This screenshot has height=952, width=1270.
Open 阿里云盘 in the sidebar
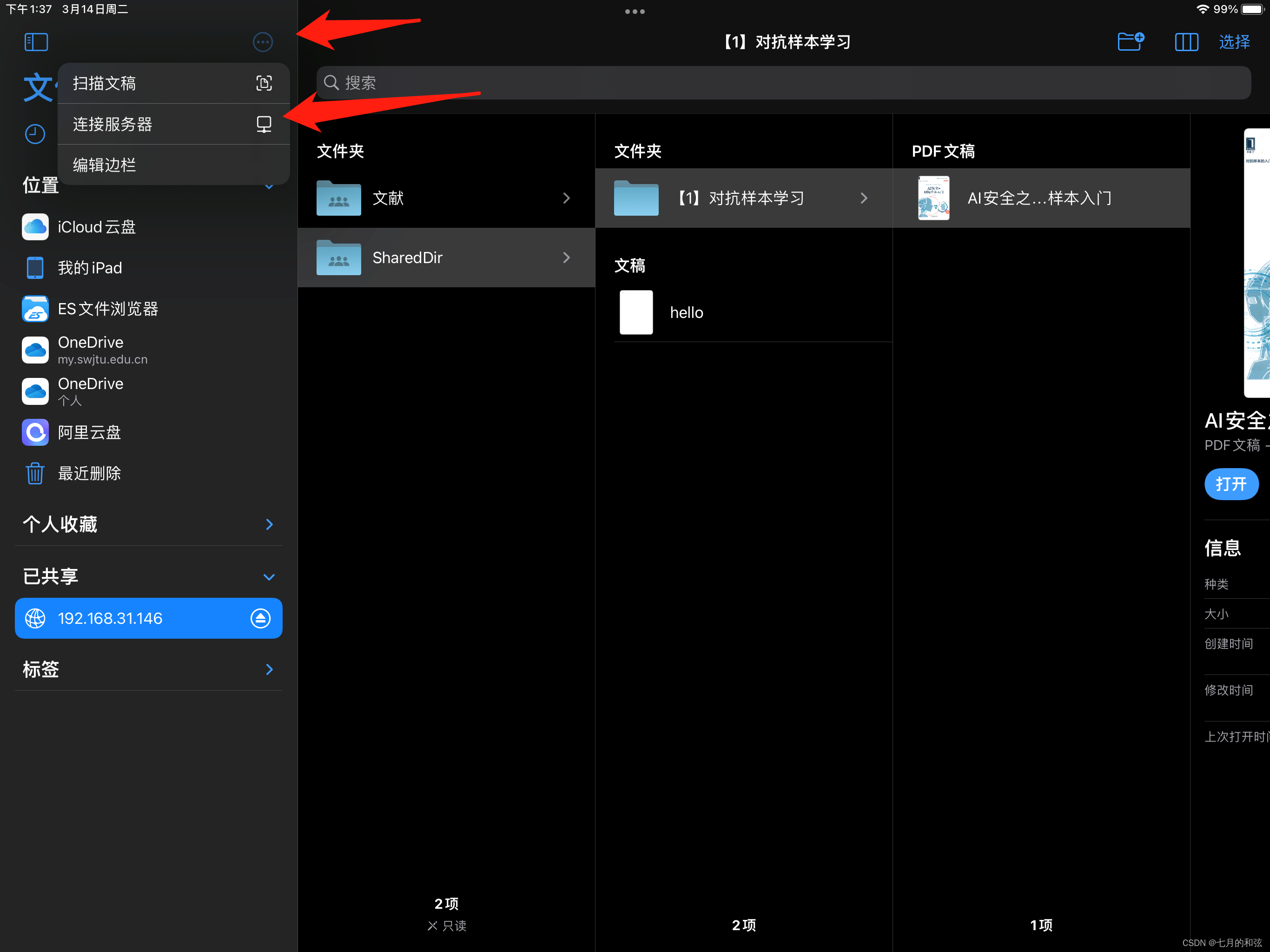pyautogui.click(x=89, y=432)
